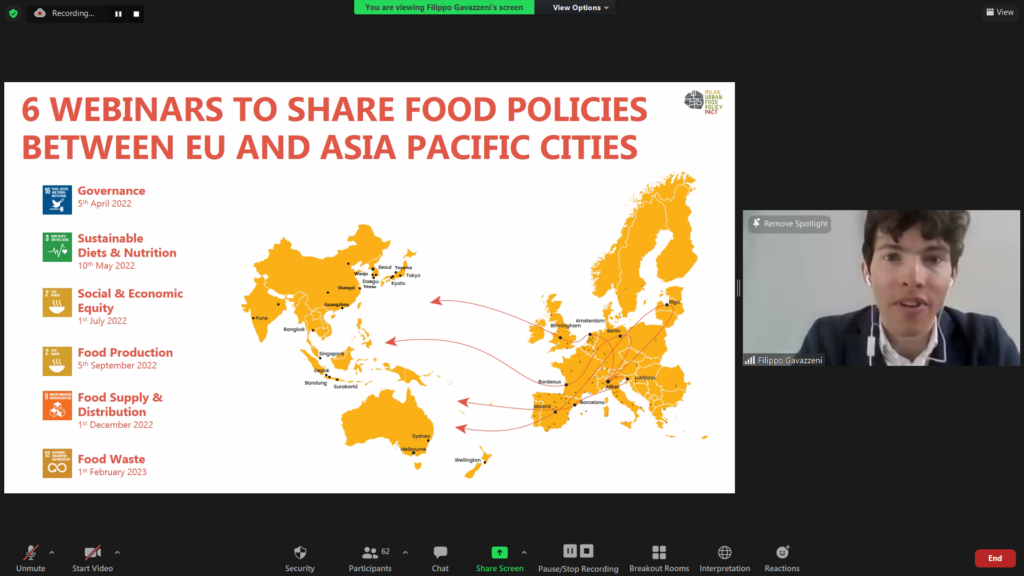Open the Interpretation globe settings
The width and height of the screenshot is (1024, 576).
725,557
